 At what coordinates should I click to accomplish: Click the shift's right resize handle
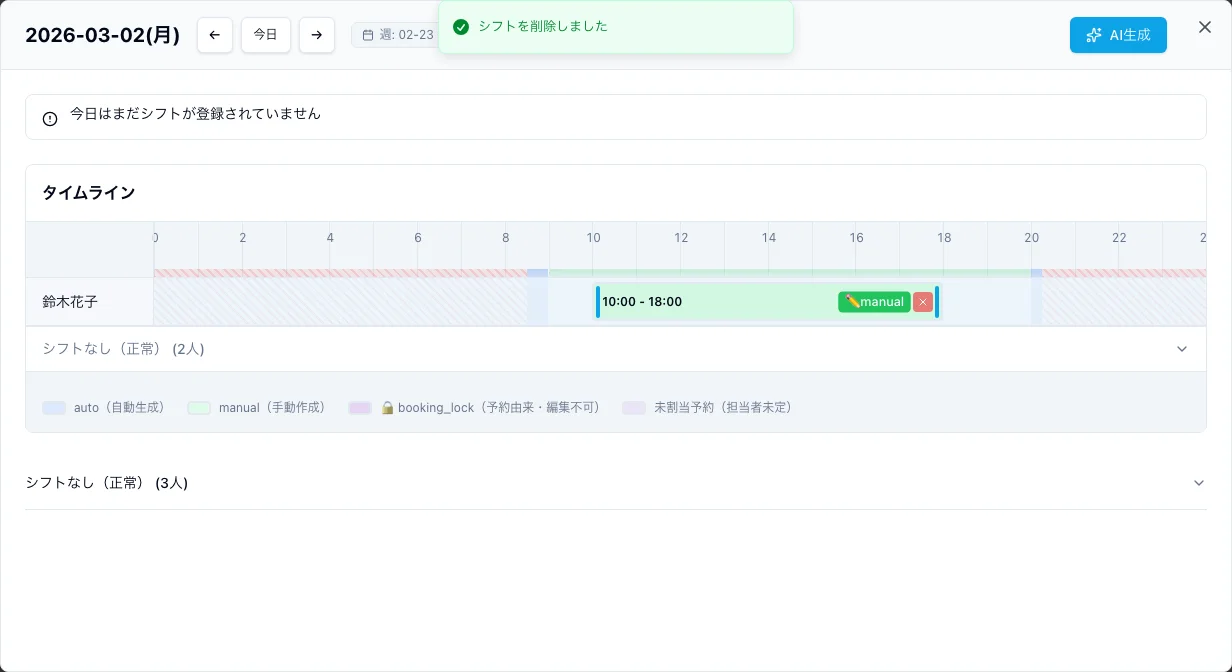[937, 302]
